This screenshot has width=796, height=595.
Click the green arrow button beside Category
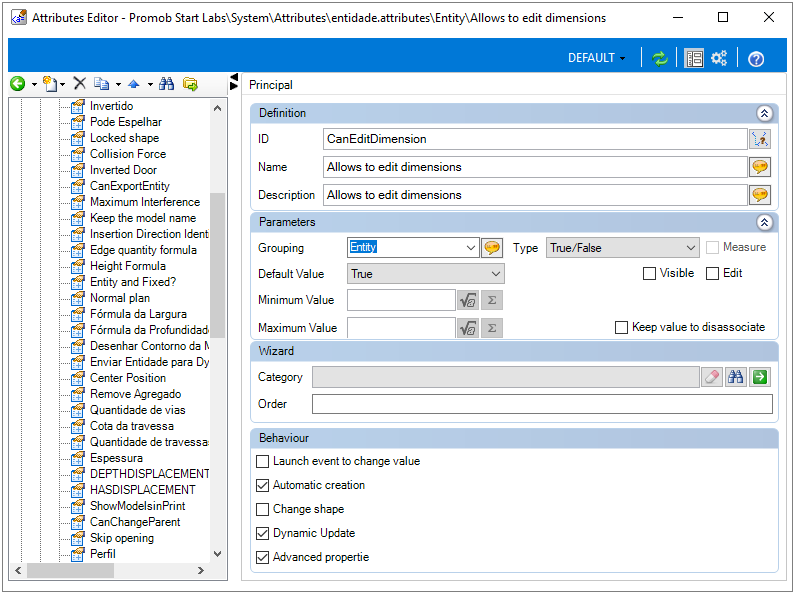click(760, 377)
